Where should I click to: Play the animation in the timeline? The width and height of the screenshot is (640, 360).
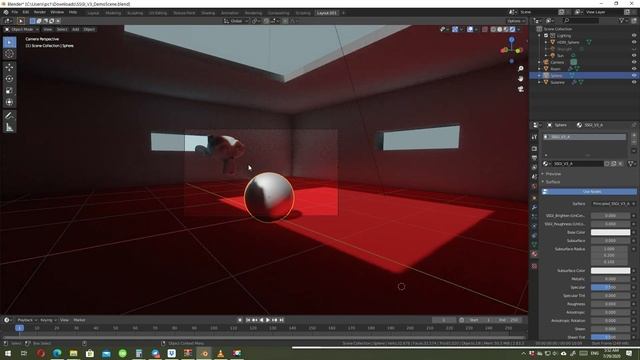click(x=268, y=320)
